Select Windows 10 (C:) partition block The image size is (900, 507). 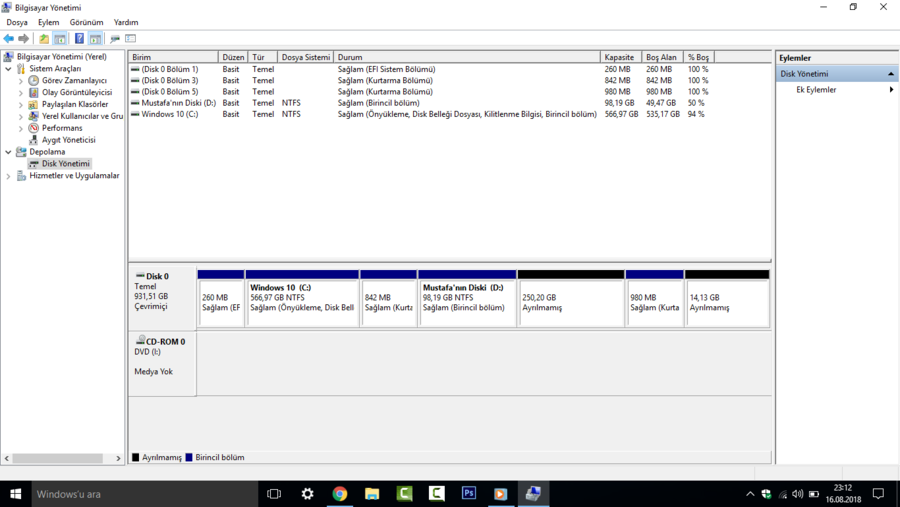(302, 299)
